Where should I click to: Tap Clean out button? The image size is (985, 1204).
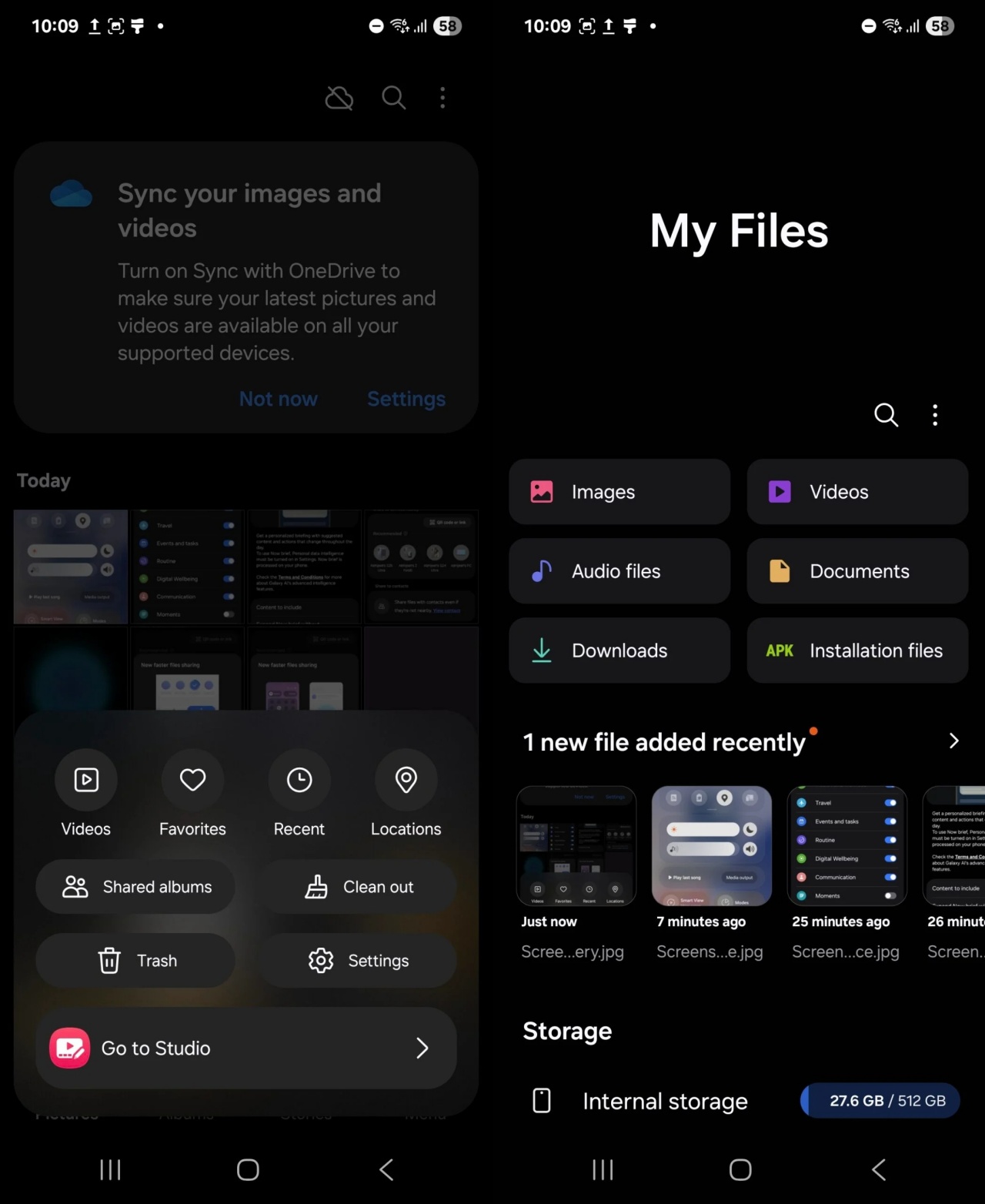point(358,887)
